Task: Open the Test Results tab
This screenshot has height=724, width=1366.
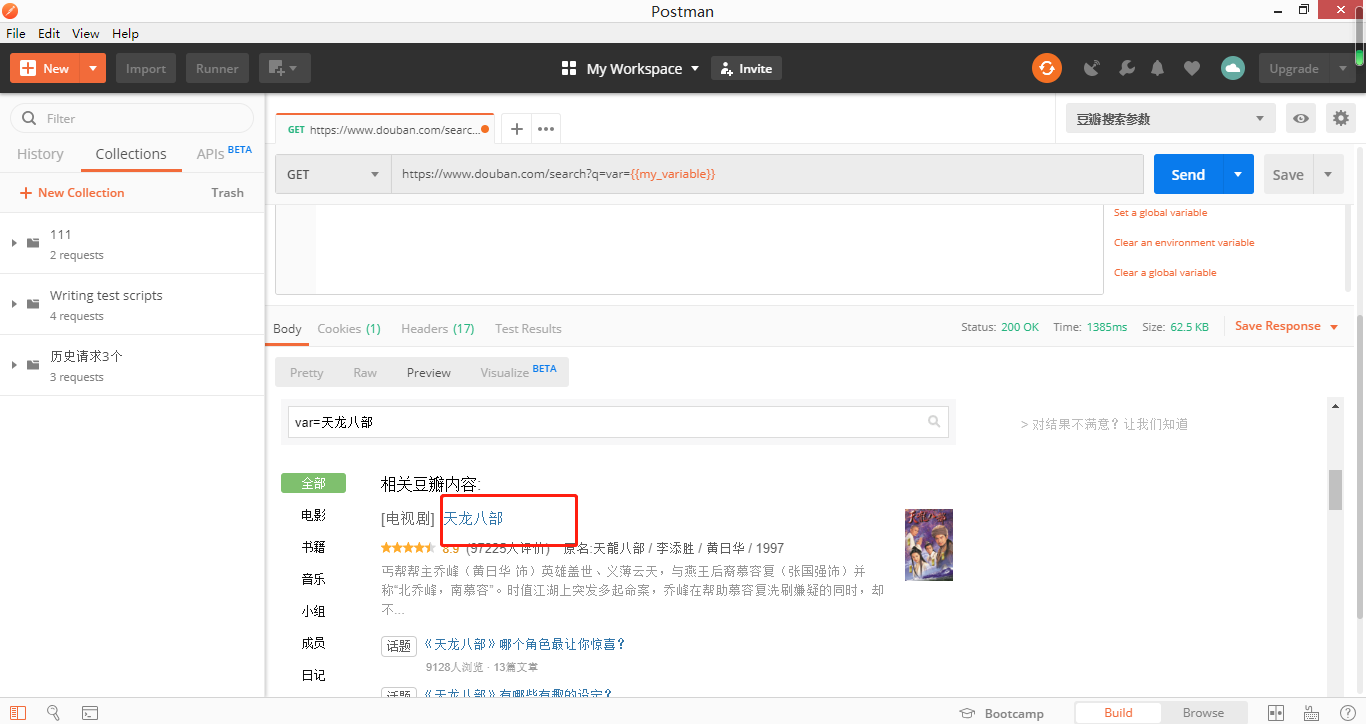Action: tap(528, 328)
